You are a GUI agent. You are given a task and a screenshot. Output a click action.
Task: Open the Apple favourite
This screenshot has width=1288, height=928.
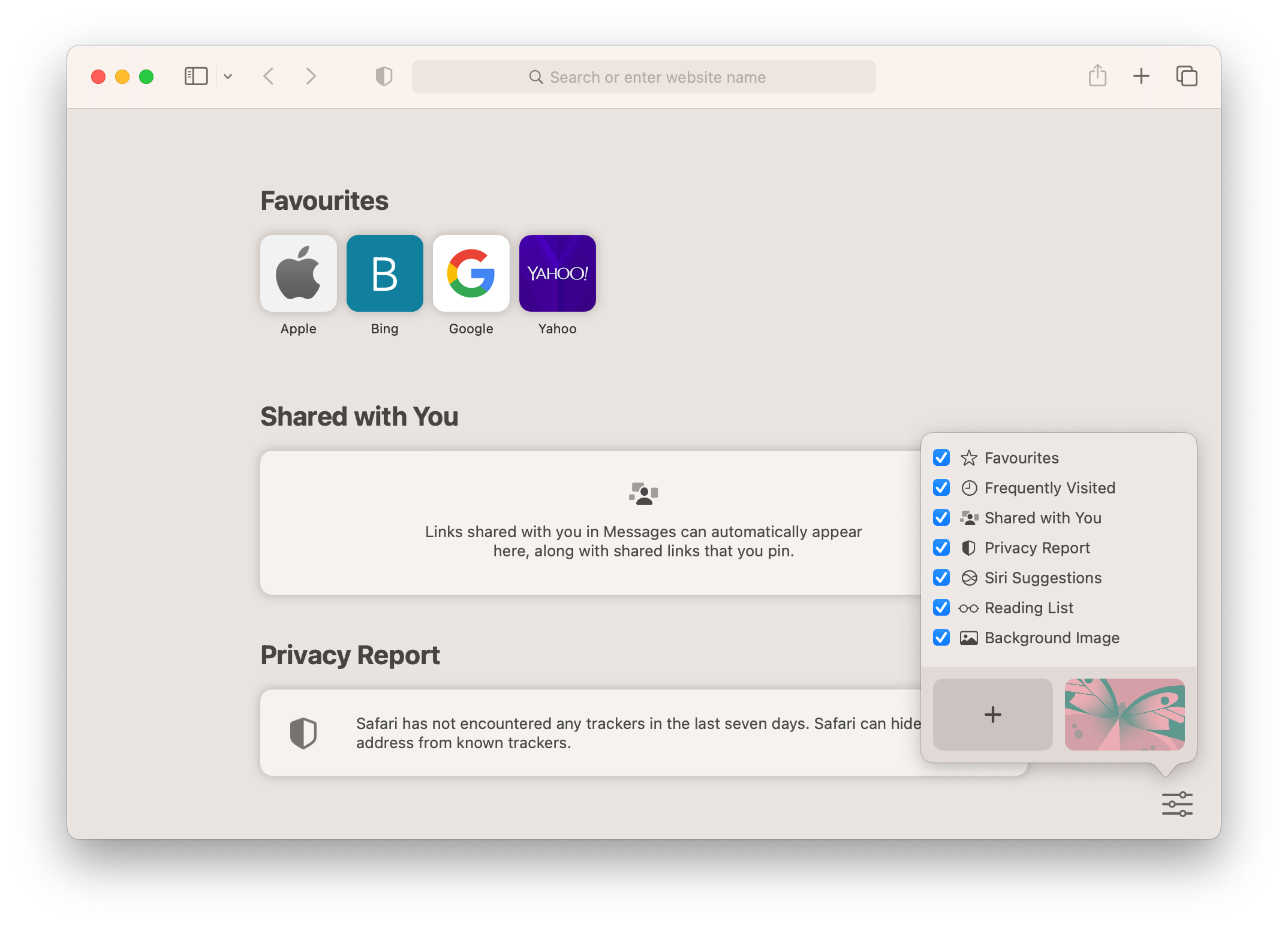pyautogui.click(x=299, y=273)
